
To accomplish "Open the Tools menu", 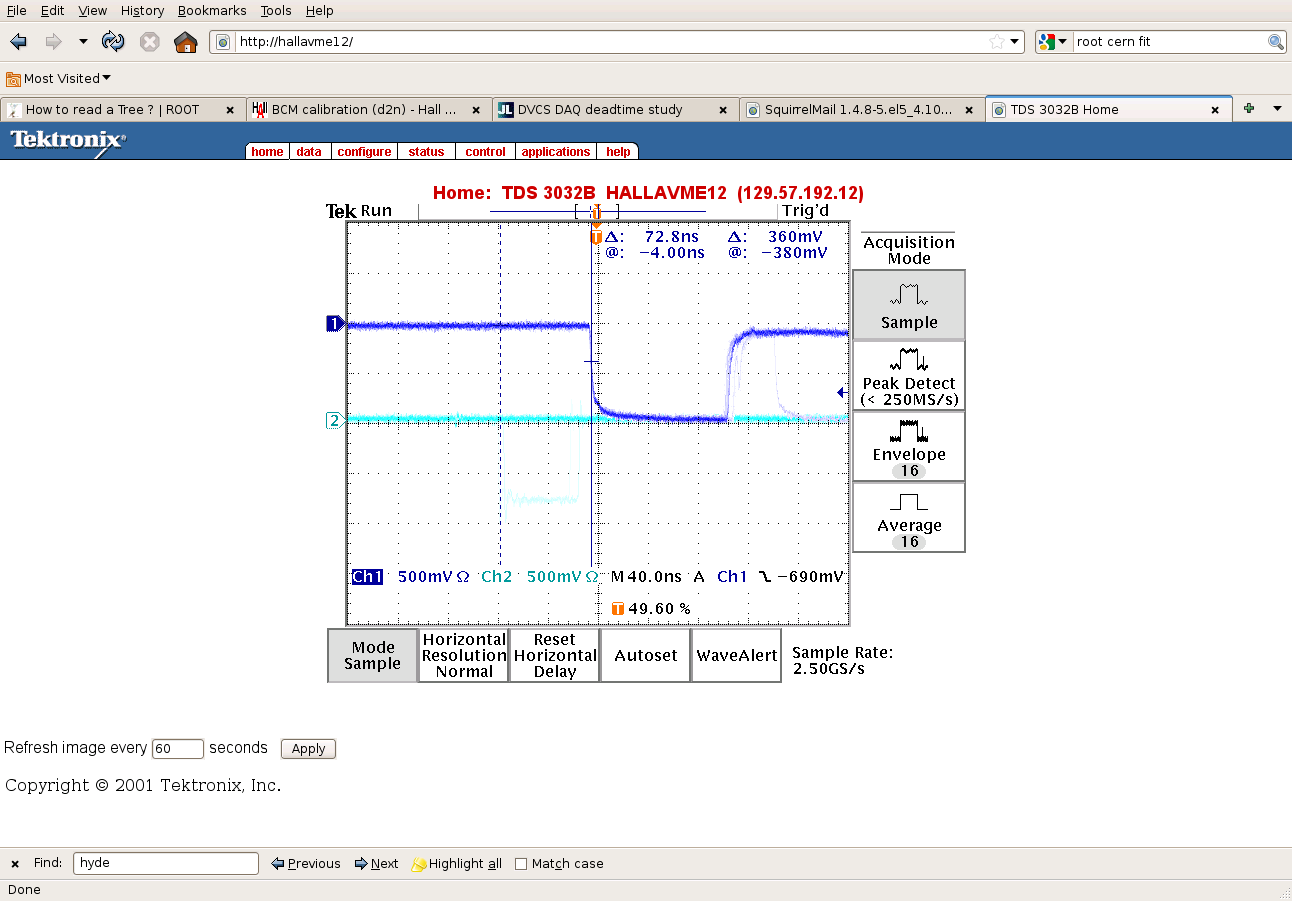I will 276,10.
